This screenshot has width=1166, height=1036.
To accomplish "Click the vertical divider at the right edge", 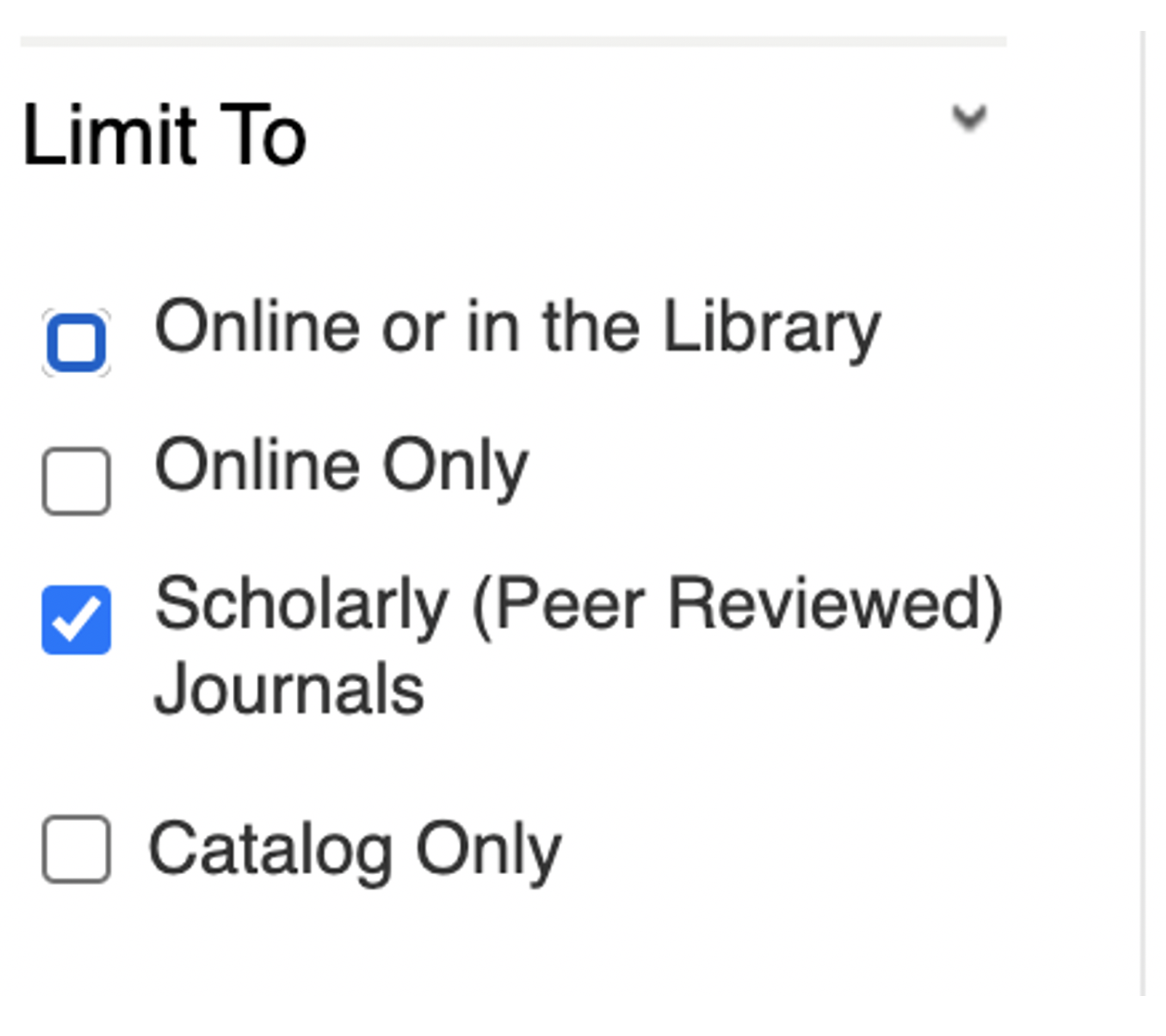I will (x=1143, y=509).
